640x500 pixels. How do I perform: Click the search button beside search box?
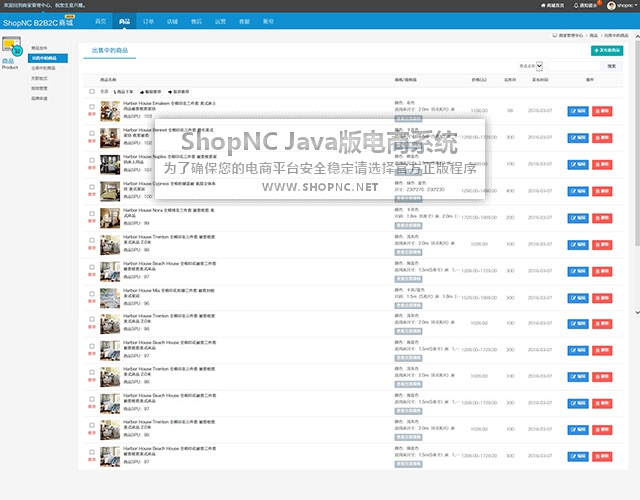point(611,66)
